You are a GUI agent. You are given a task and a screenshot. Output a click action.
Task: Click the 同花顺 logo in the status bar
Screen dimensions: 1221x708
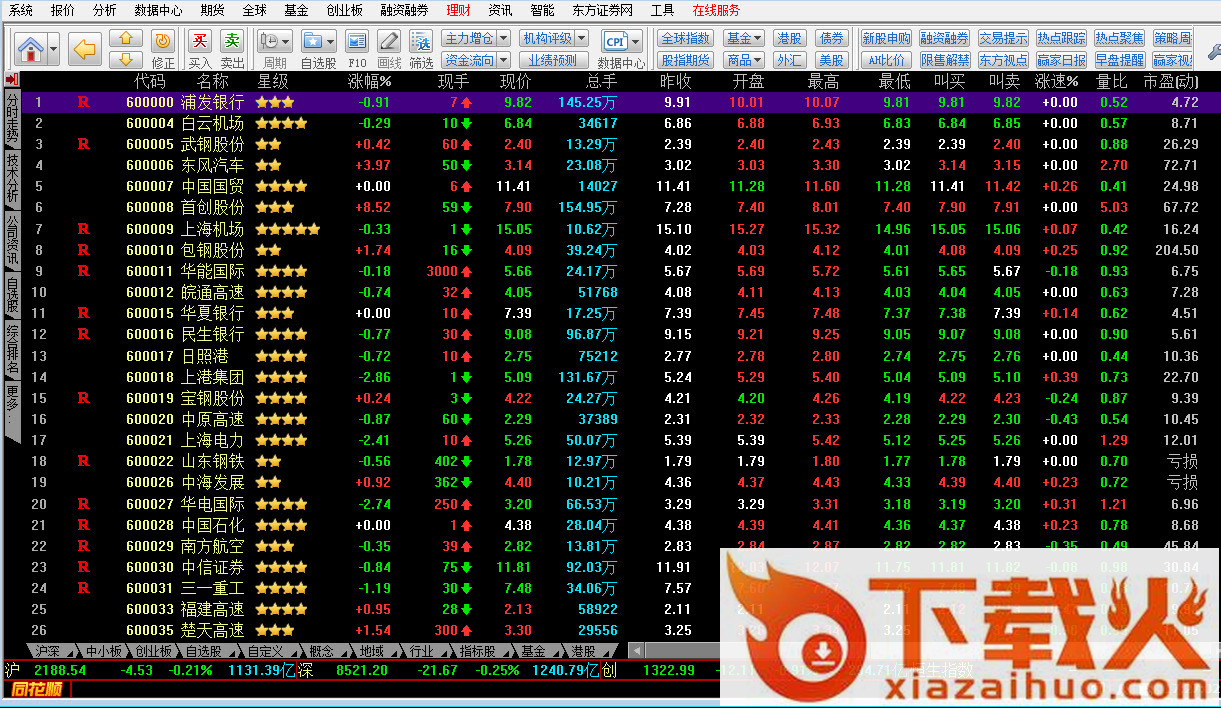coord(37,689)
